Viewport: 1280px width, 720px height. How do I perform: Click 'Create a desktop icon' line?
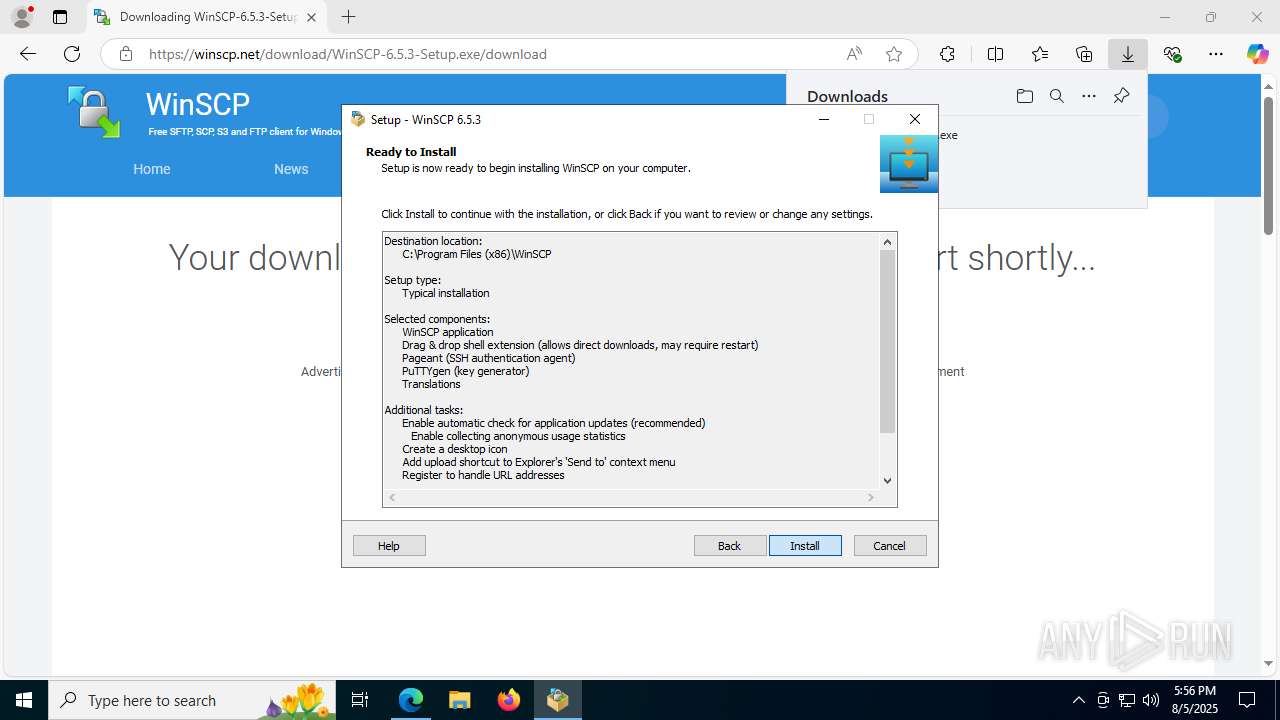point(455,449)
